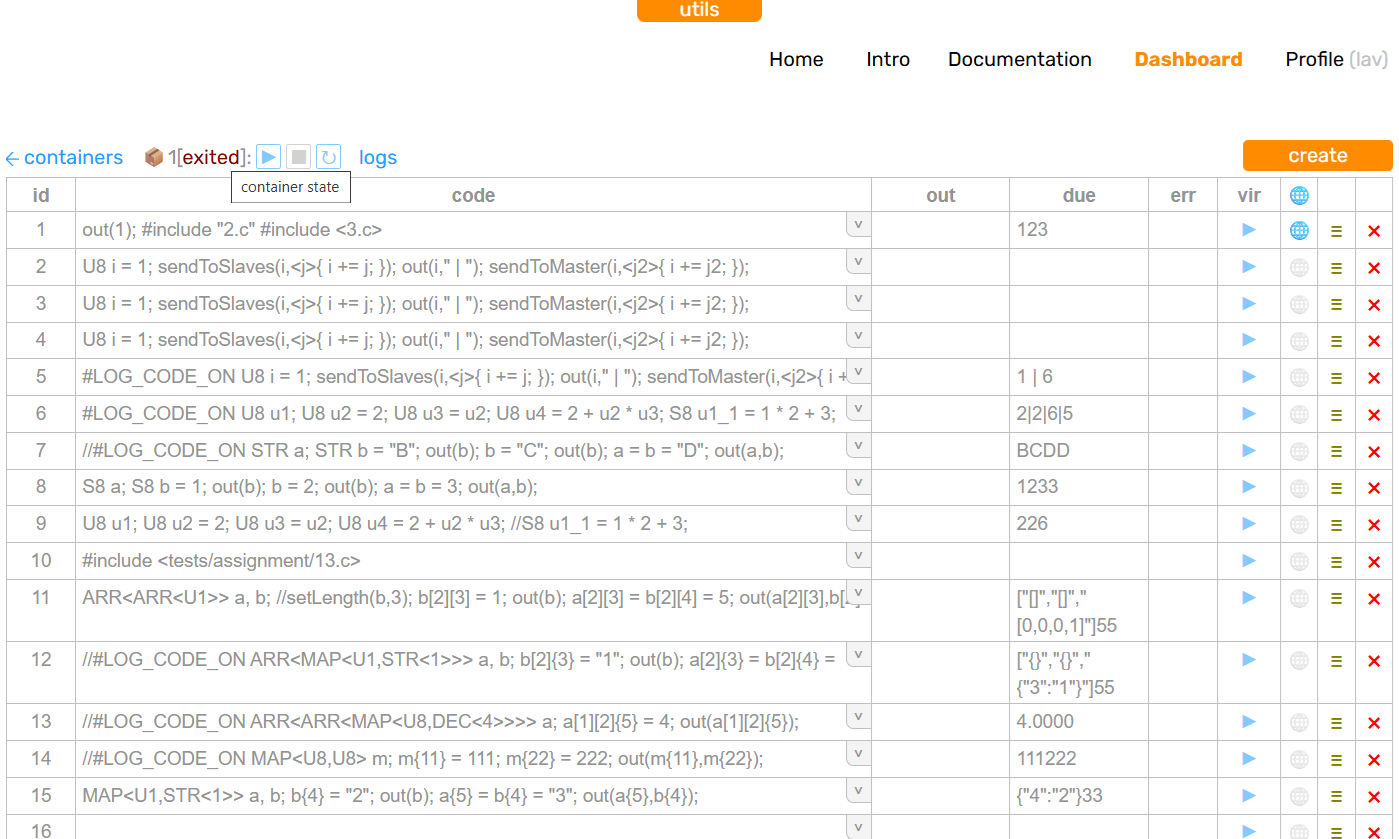Expand code cell of row 9
Image resolution: width=1399 pixels, height=839 pixels.
858,519
